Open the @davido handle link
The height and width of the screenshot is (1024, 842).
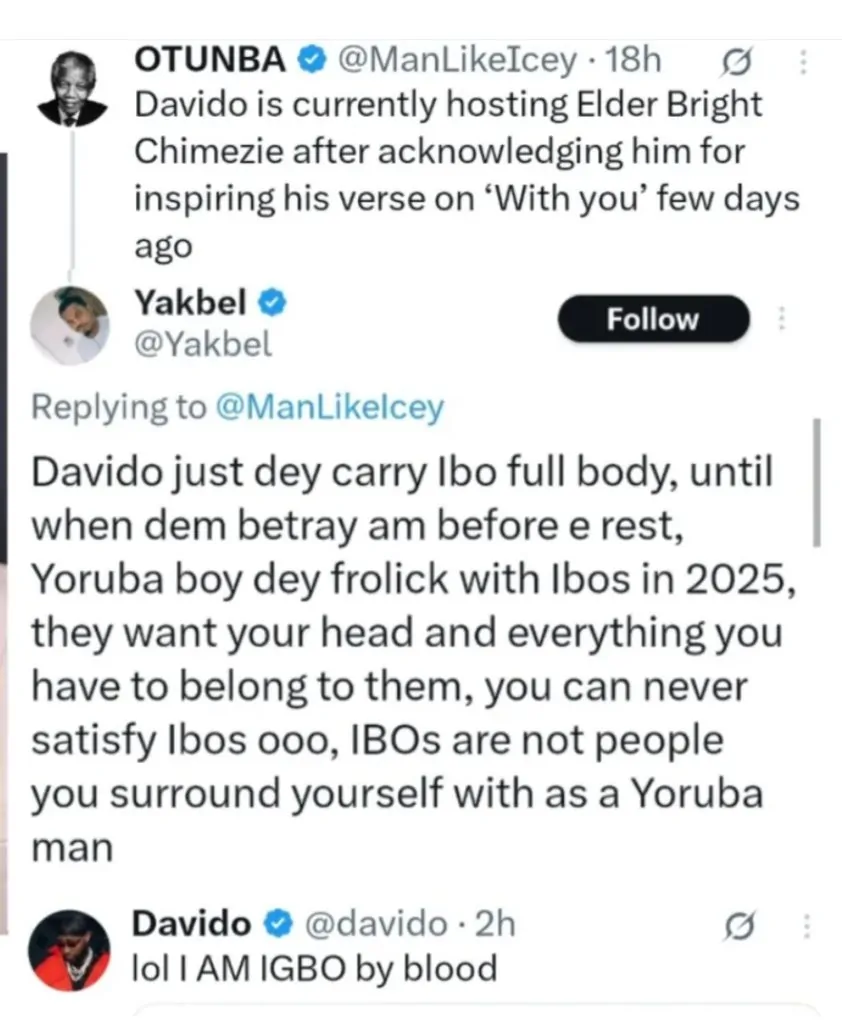[x=376, y=924]
